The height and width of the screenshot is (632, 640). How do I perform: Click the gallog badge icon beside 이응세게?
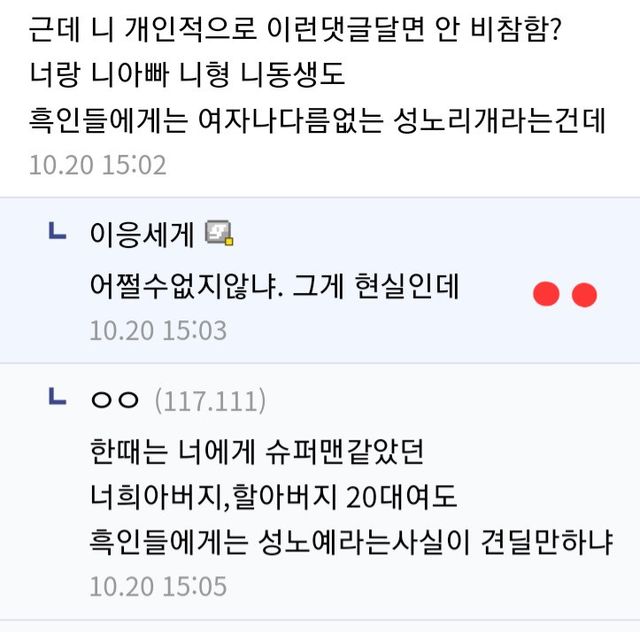(219, 234)
